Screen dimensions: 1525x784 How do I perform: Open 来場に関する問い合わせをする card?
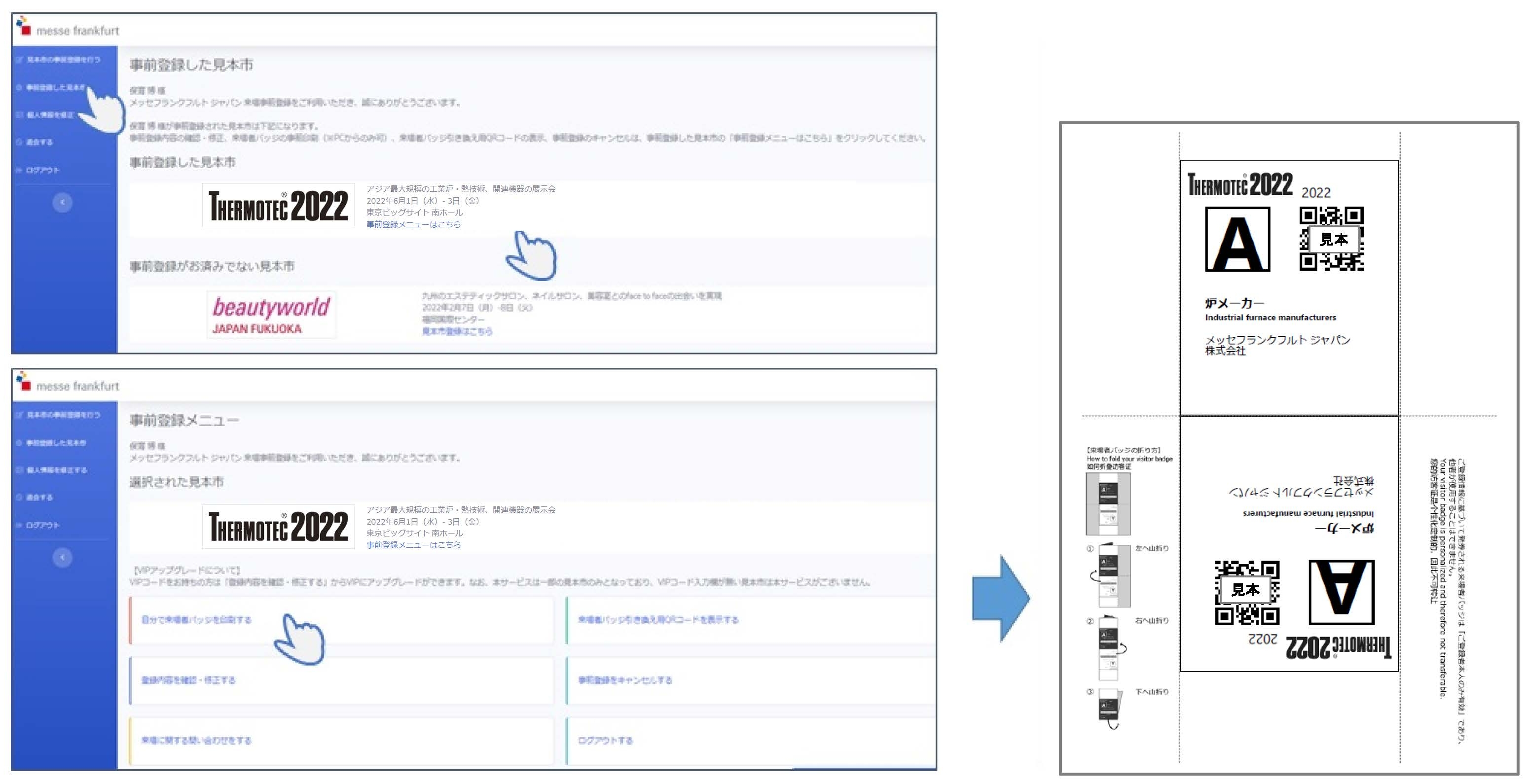click(x=341, y=741)
